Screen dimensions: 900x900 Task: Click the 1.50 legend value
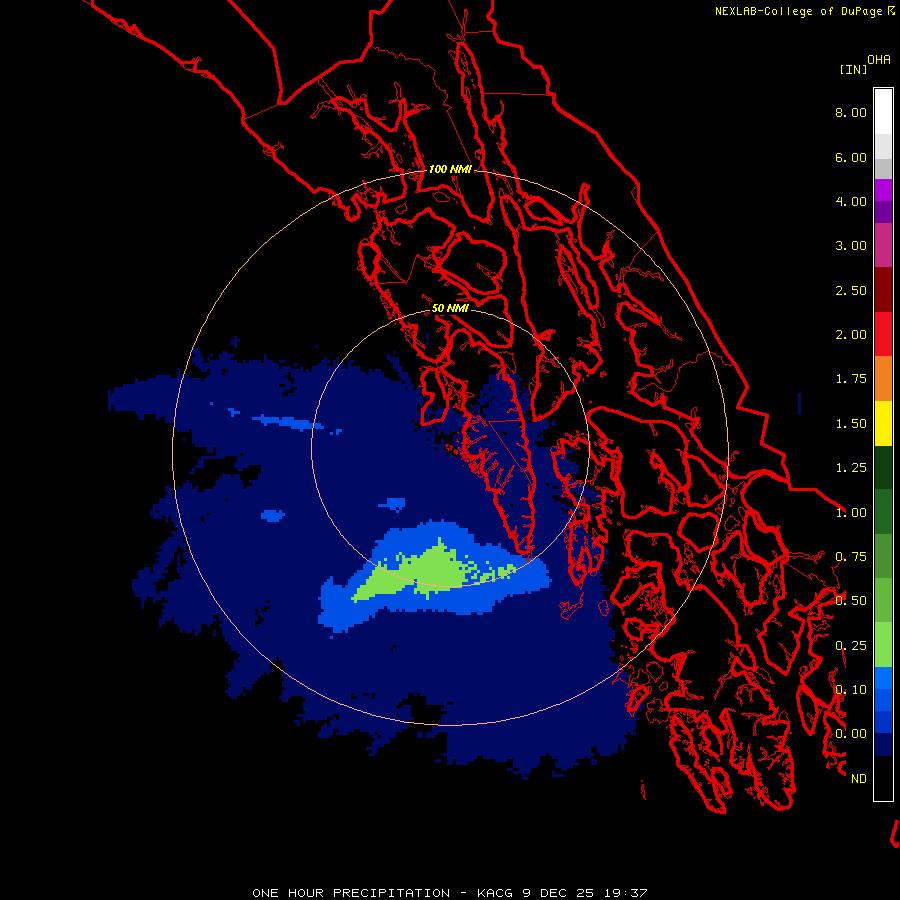[851, 424]
